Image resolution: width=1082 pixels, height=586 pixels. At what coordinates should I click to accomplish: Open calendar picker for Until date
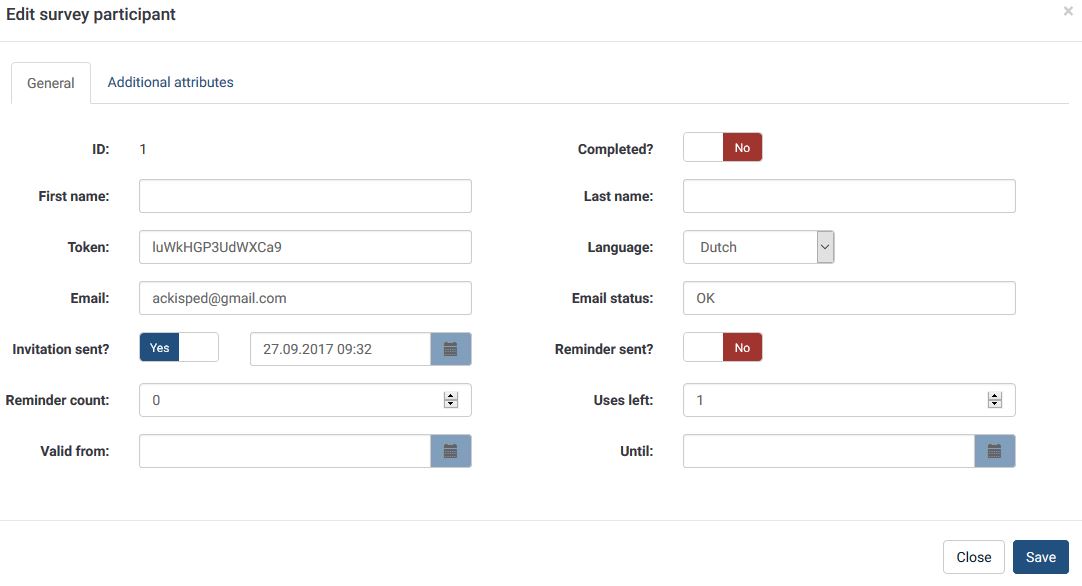tap(994, 451)
